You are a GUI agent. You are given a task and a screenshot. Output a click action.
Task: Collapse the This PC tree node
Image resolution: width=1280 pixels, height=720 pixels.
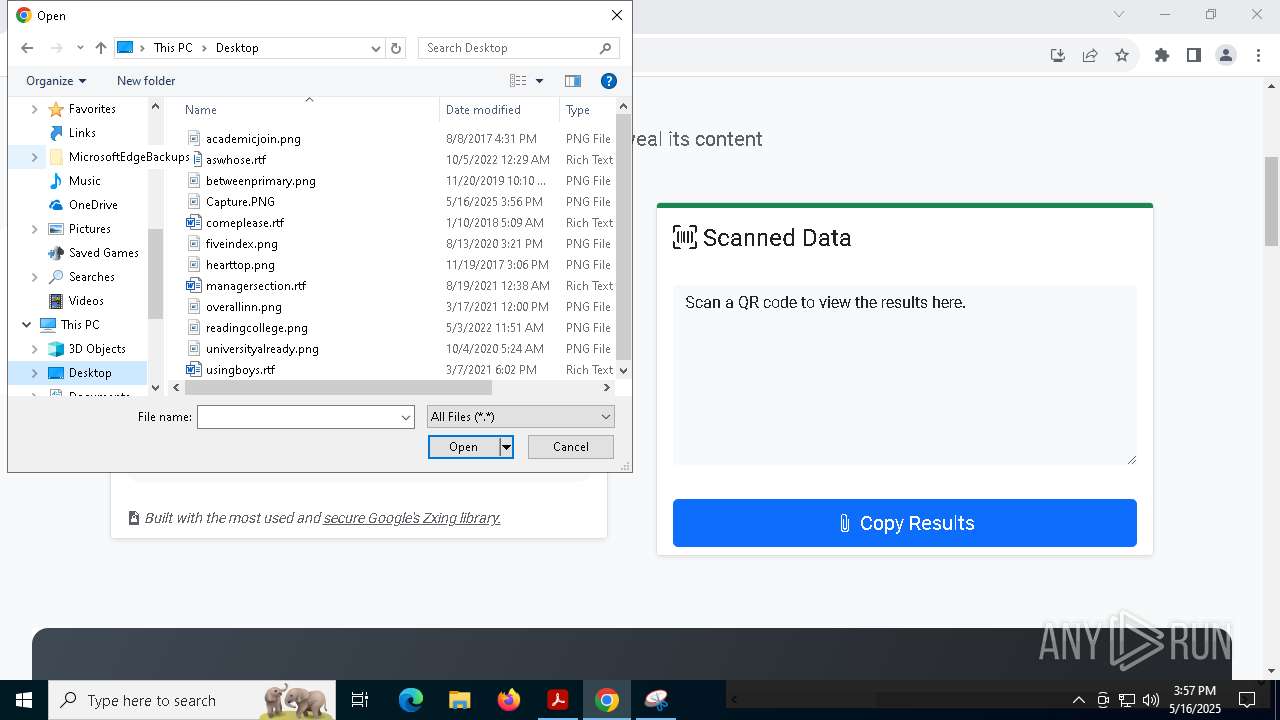pyautogui.click(x=26, y=325)
